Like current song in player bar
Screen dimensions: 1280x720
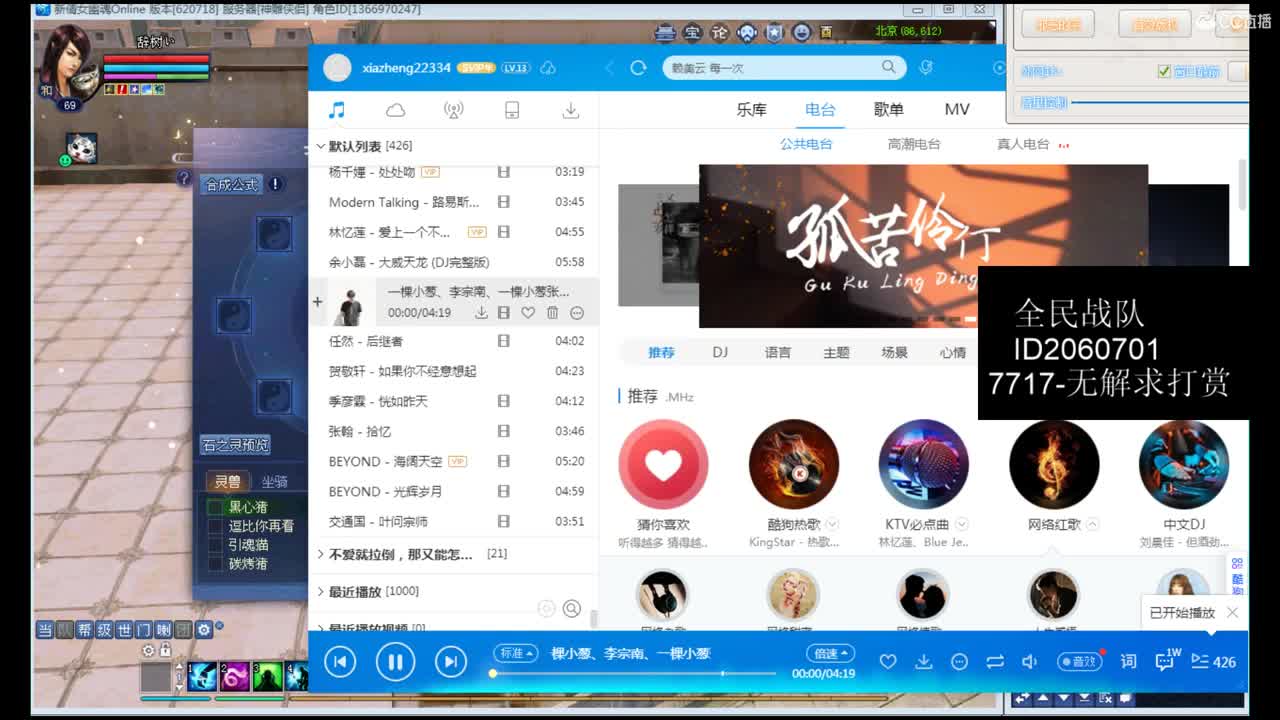click(888, 662)
